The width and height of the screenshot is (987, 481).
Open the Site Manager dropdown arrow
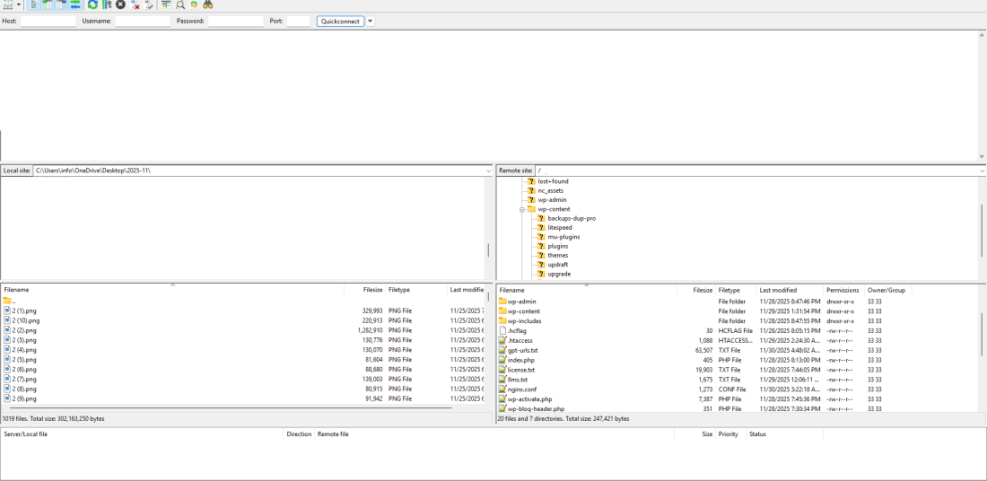[x=19, y=5]
